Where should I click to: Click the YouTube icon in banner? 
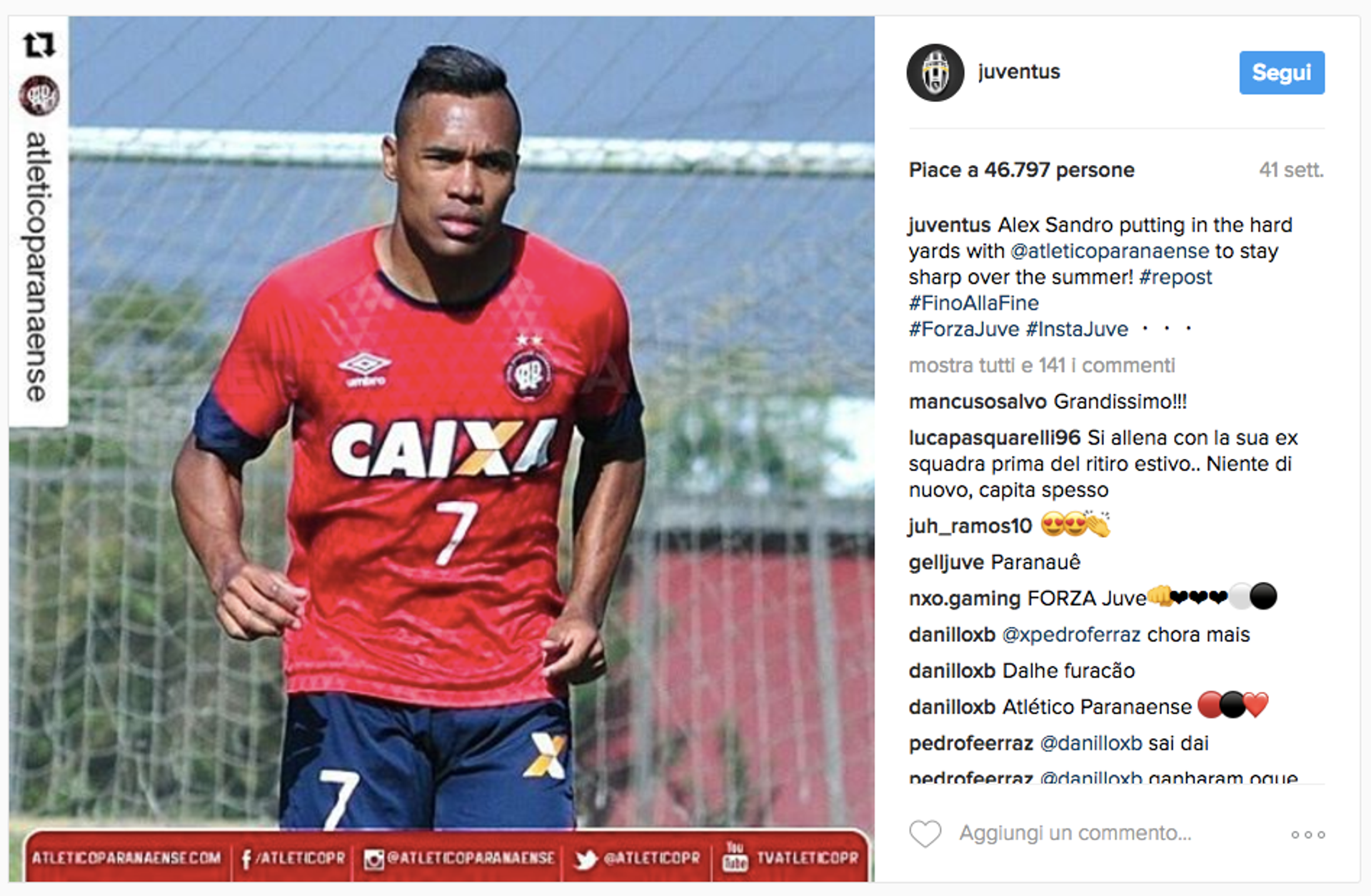point(735,857)
